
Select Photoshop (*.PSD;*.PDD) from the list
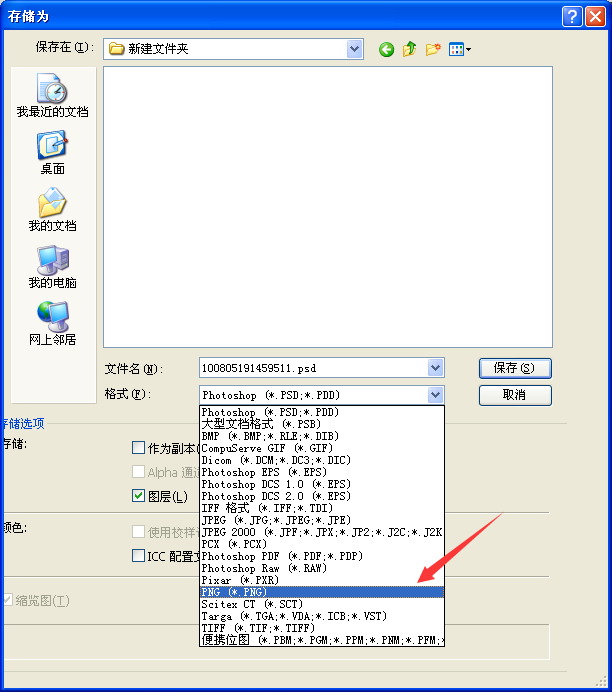pyautogui.click(x=322, y=412)
